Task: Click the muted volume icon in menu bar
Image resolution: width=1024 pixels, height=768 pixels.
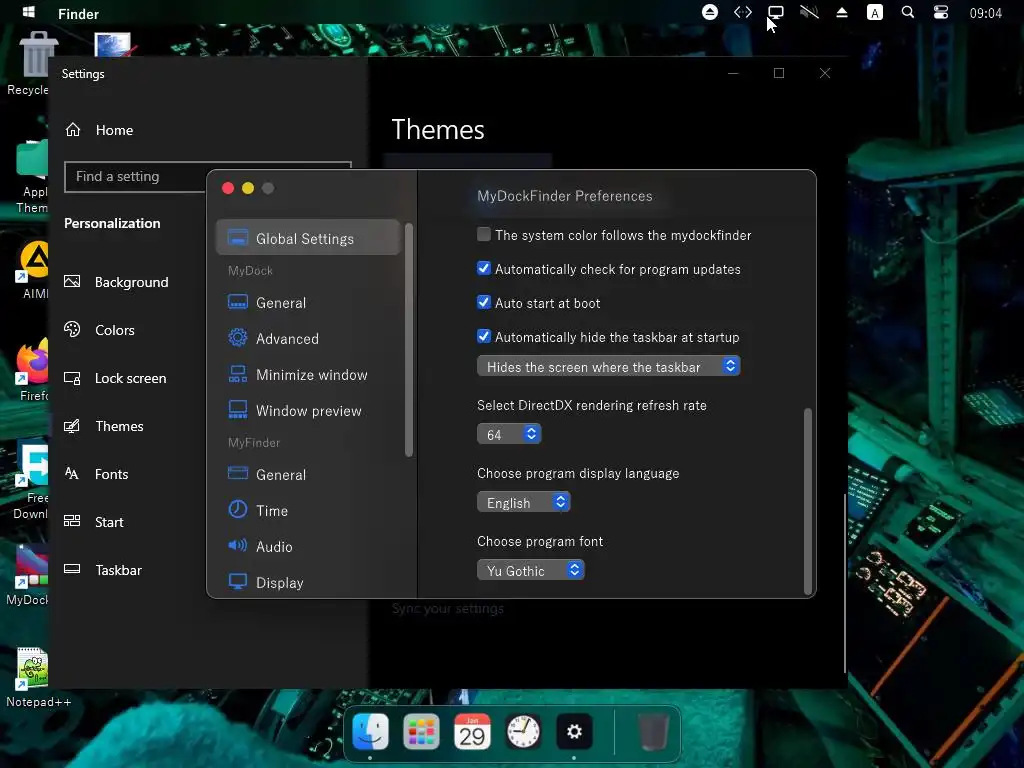Action: click(809, 12)
